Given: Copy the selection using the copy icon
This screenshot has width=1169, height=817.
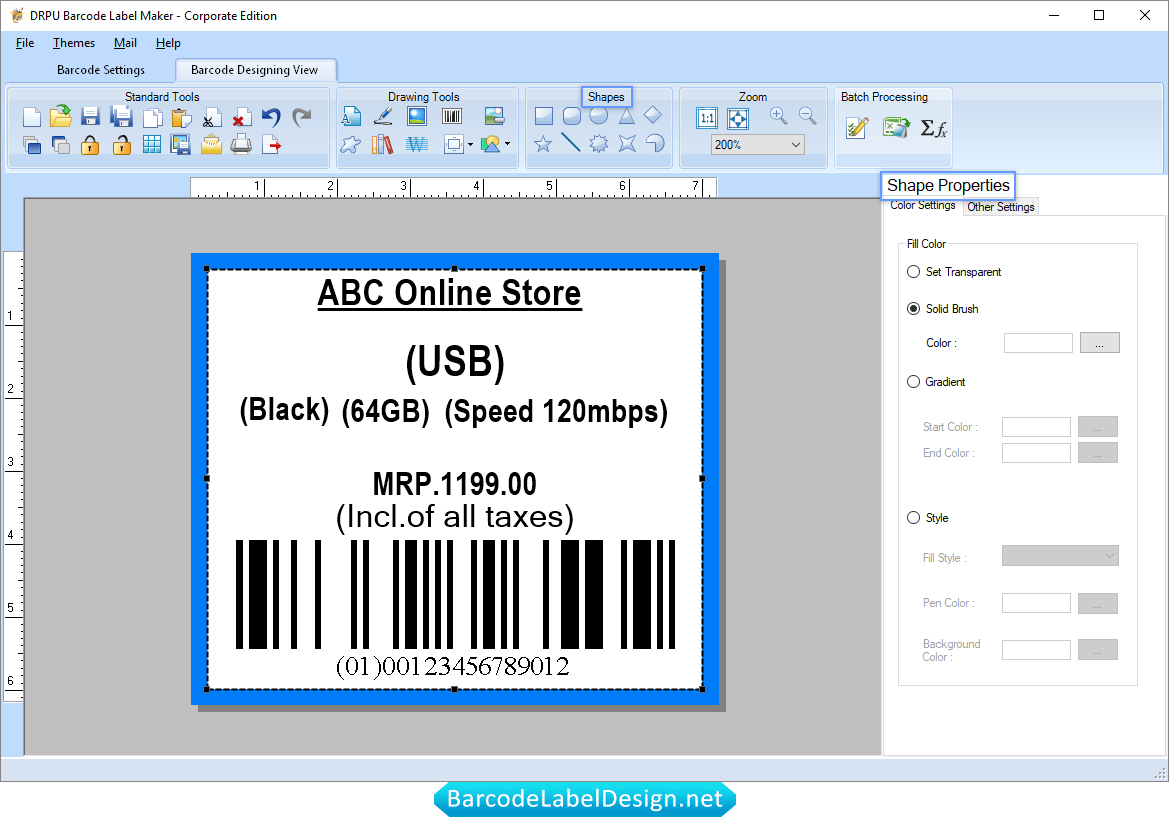Looking at the screenshot, I should 152,118.
